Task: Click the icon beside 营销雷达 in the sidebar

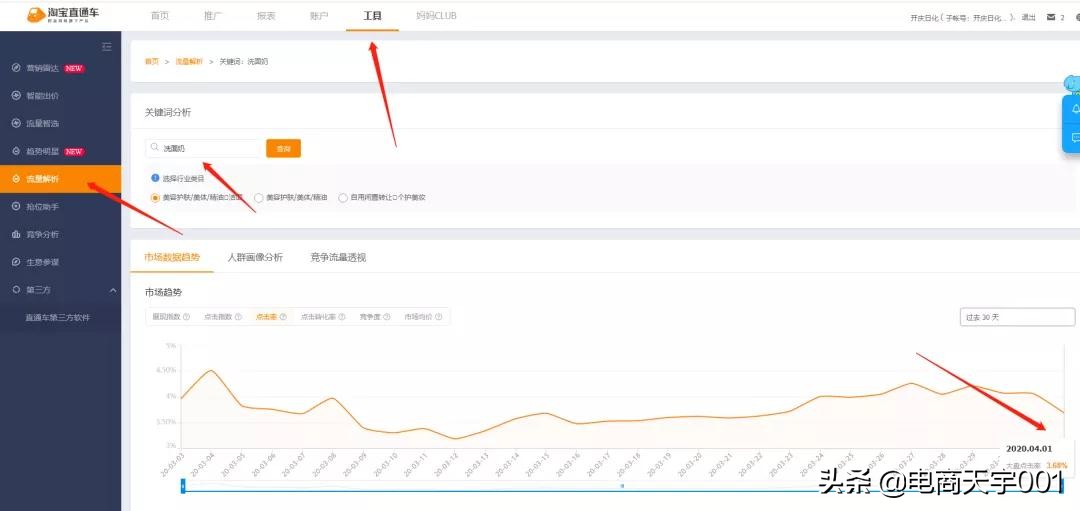Action: [x=17, y=68]
